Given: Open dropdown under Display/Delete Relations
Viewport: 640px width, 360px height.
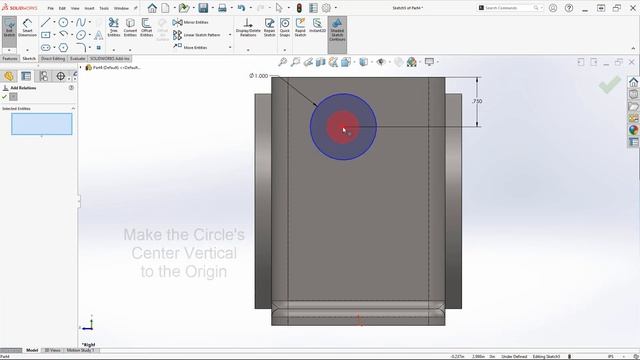Looking at the screenshot, I should click(x=248, y=50).
